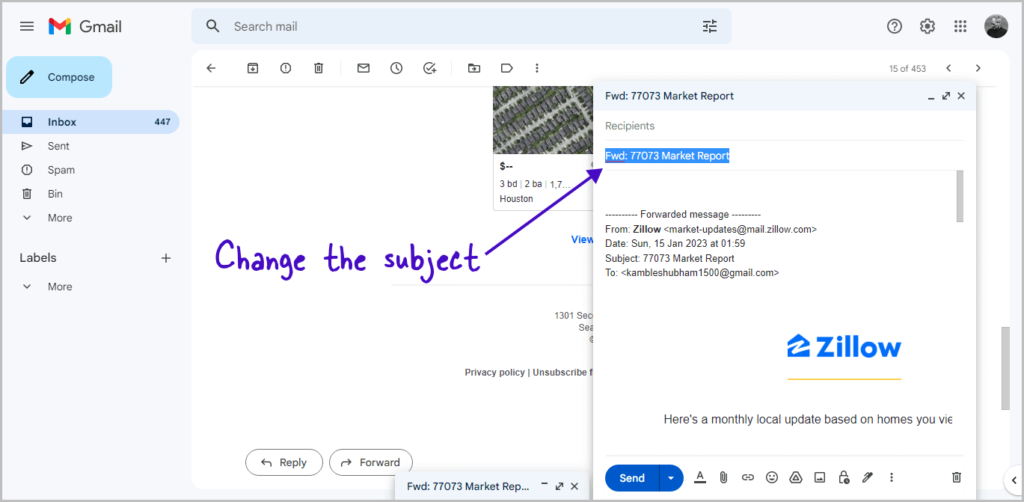Insert files using Google Drive

point(795,477)
